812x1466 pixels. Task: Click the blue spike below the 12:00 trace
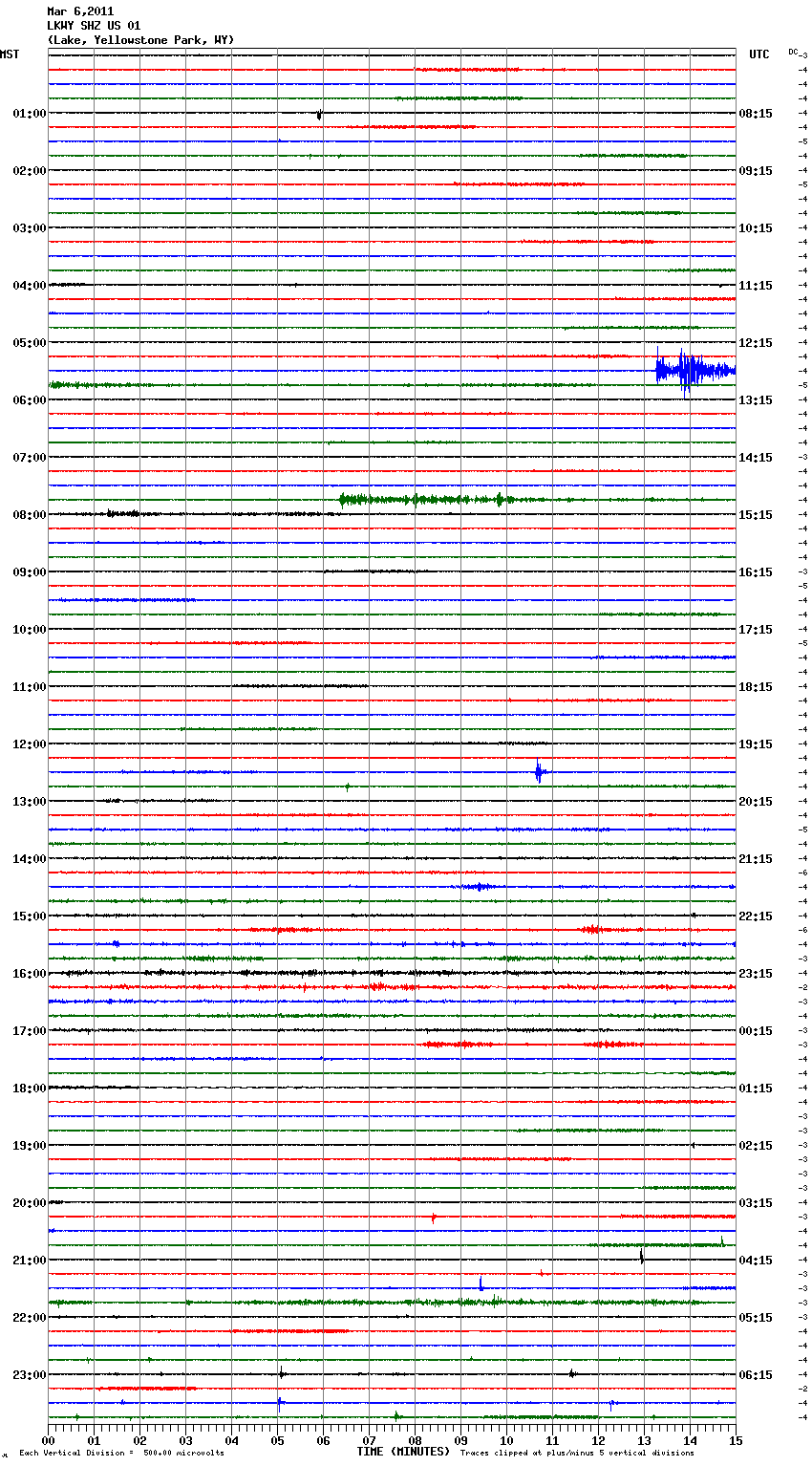[x=539, y=770]
